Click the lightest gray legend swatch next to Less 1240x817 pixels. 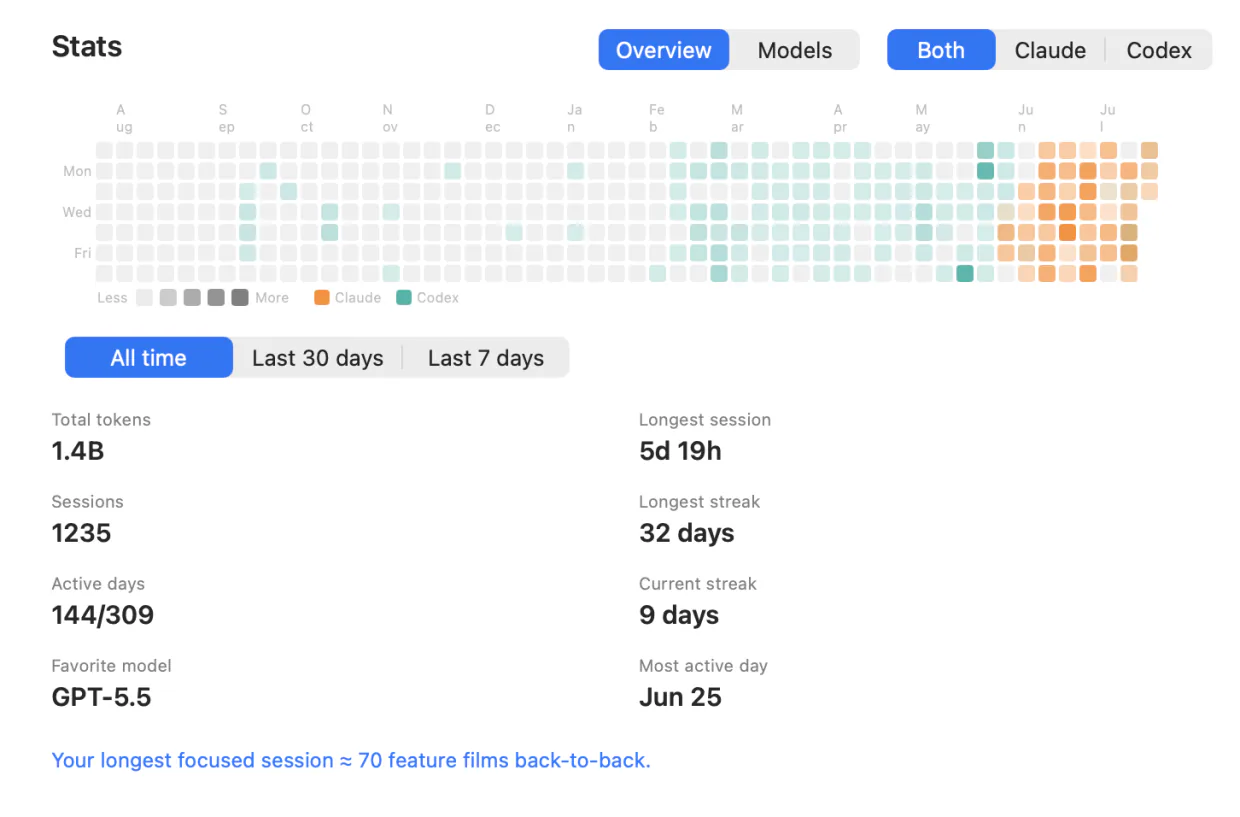click(x=144, y=297)
